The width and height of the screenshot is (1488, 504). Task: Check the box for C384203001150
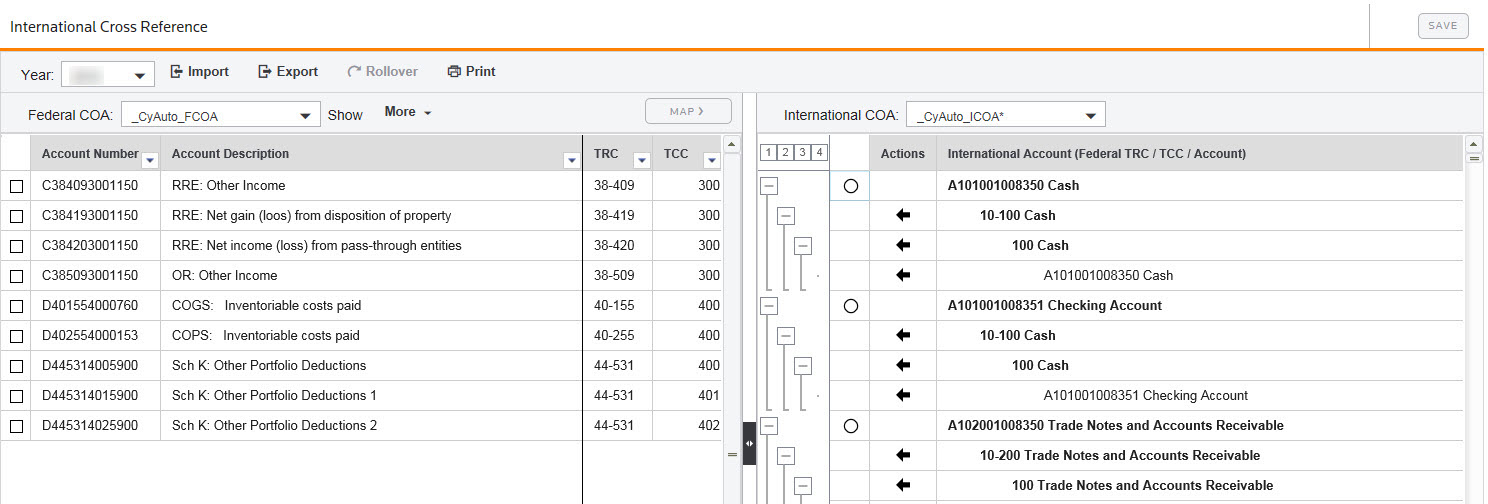coord(16,246)
